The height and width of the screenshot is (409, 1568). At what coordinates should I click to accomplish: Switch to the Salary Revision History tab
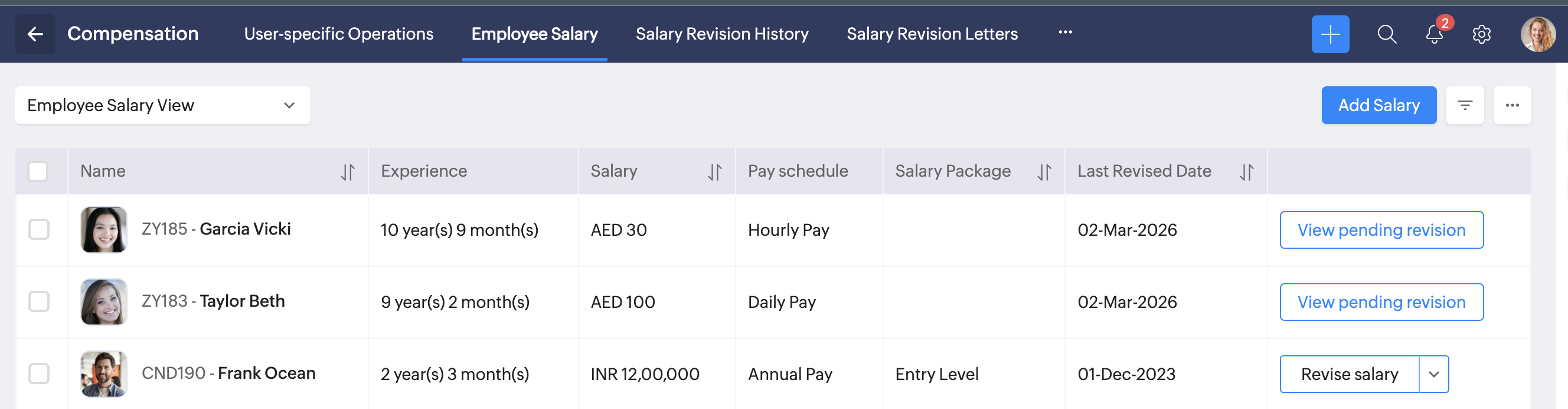click(x=722, y=34)
